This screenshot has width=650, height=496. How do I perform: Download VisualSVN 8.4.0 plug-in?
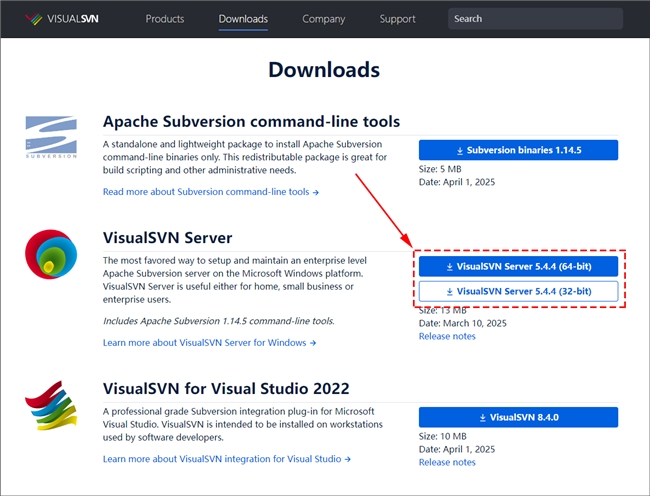click(x=518, y=417)
